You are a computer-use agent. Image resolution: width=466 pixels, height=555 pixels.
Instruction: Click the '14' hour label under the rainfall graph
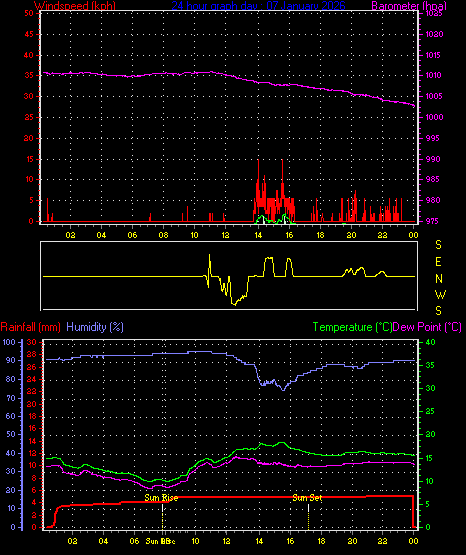259,541
